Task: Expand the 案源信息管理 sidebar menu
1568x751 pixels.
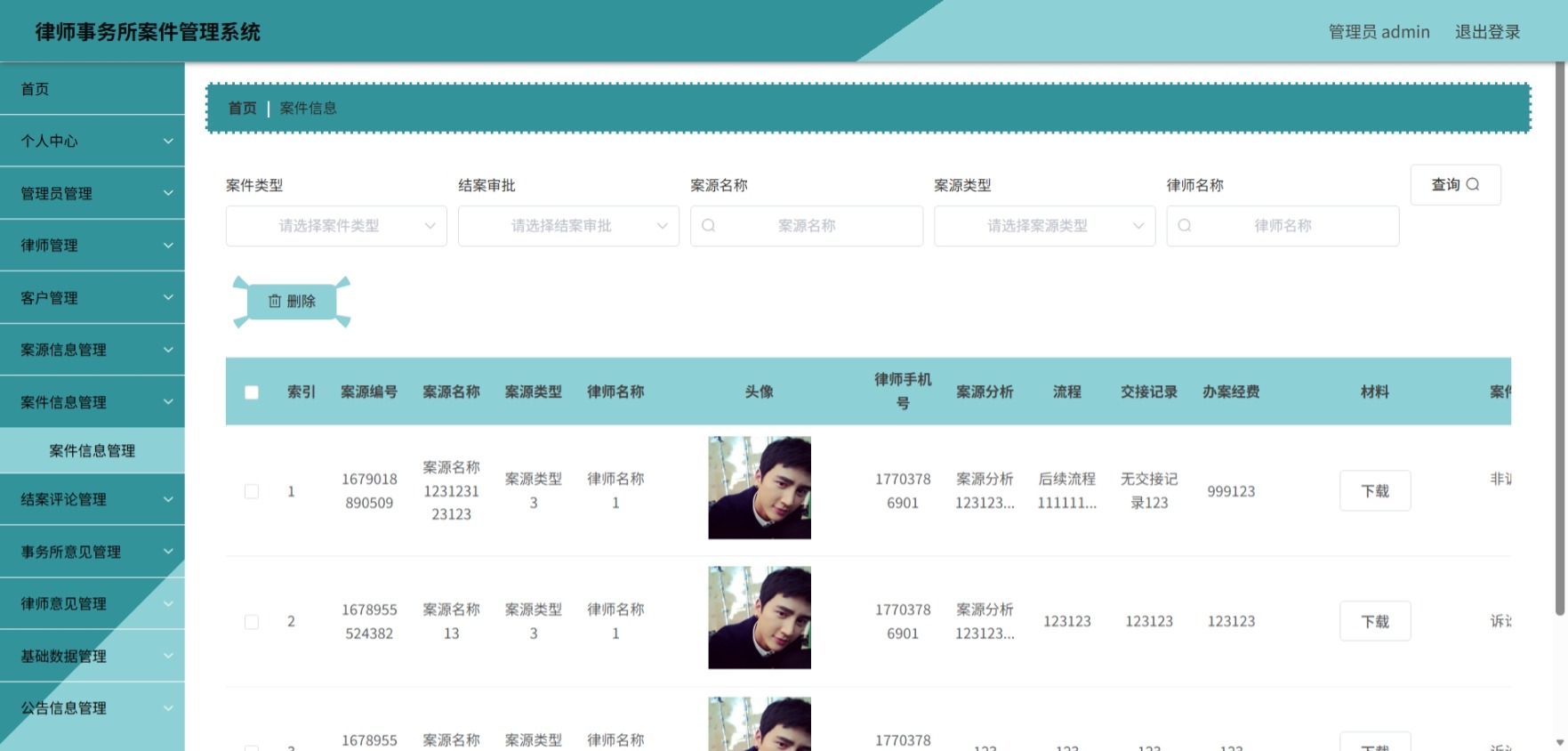Action: (x=92, y=350)
